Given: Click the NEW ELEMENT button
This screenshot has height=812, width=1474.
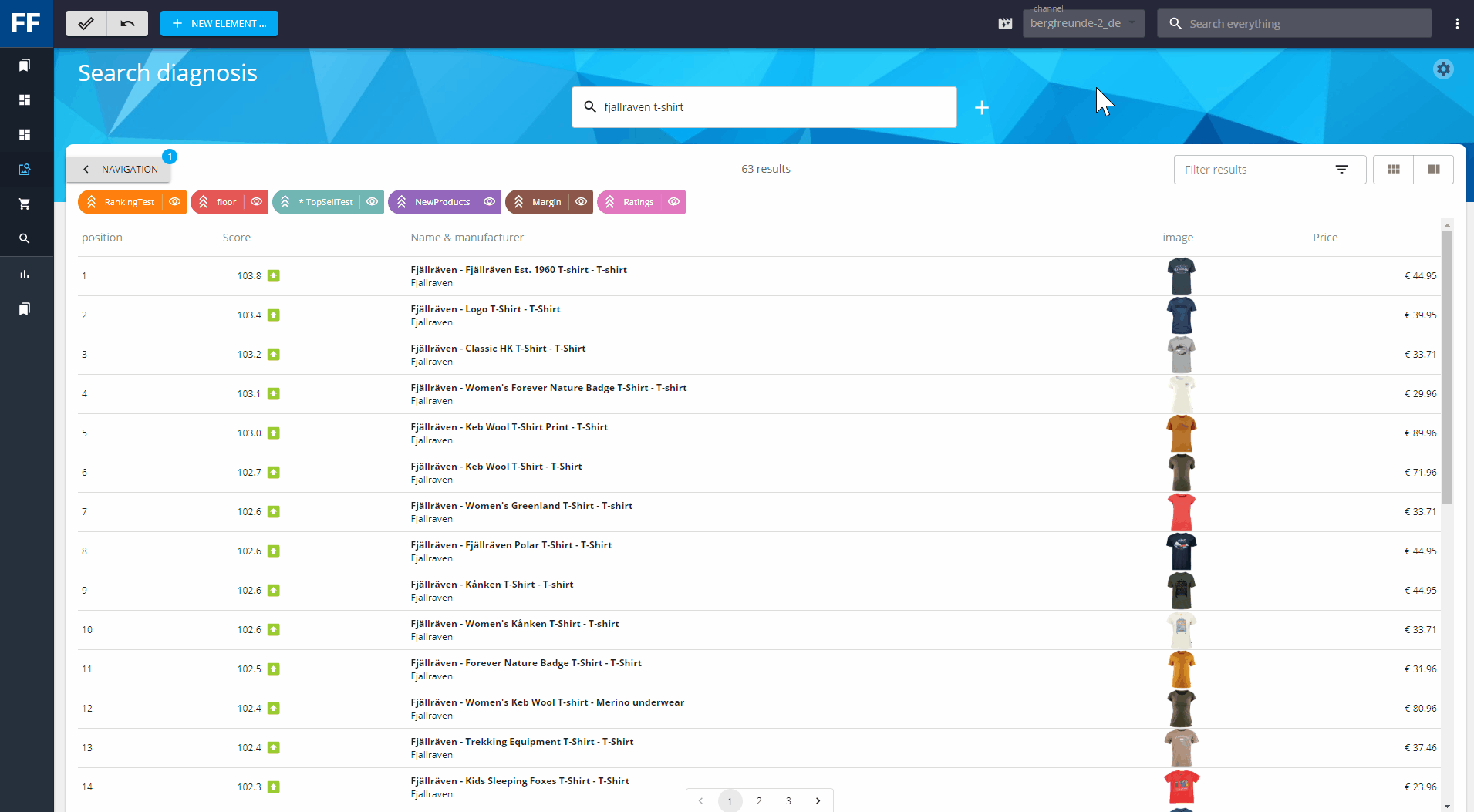Looking at the screenshot, I should click(219, 23).
